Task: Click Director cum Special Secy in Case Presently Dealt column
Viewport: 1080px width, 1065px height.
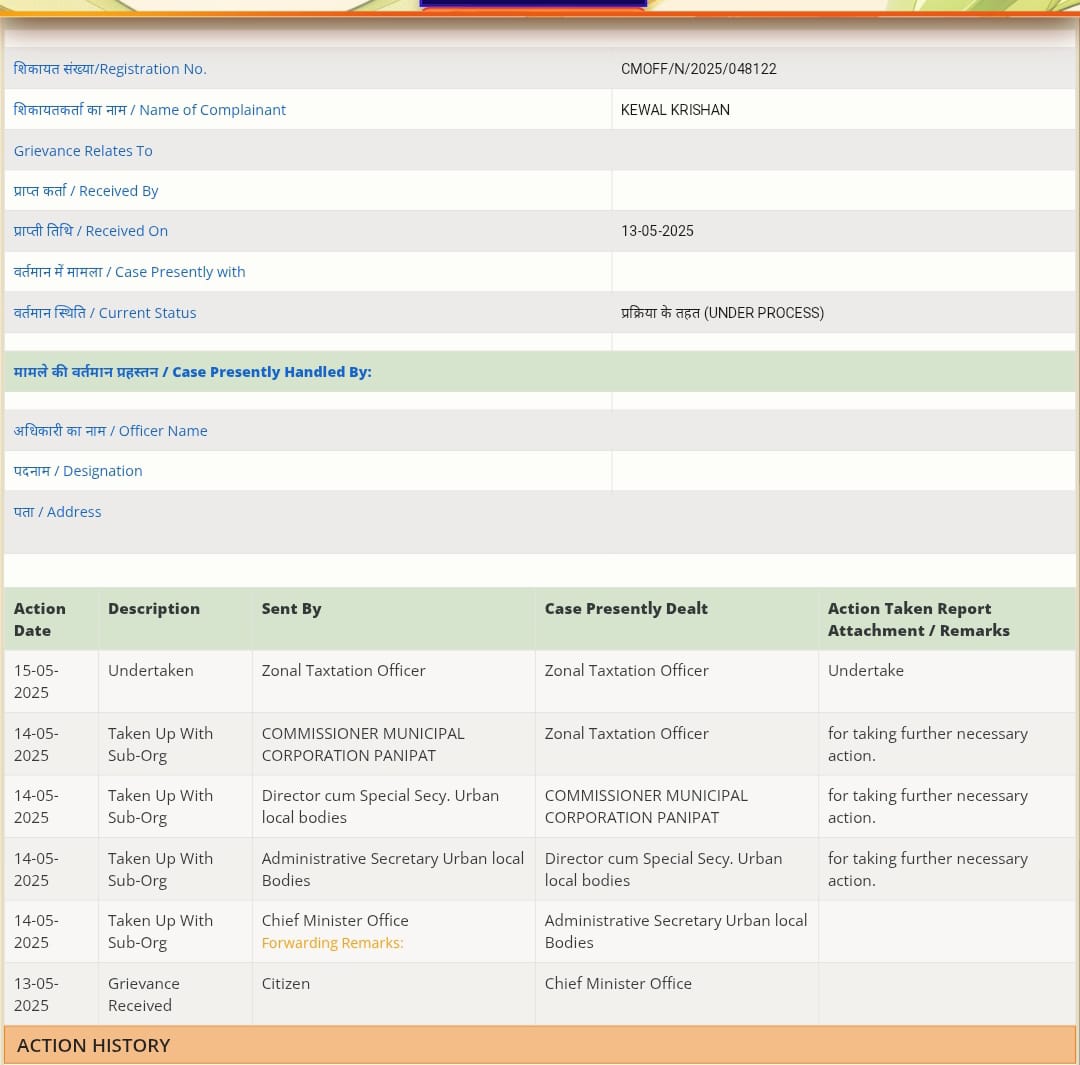Action: coord(663,869)
